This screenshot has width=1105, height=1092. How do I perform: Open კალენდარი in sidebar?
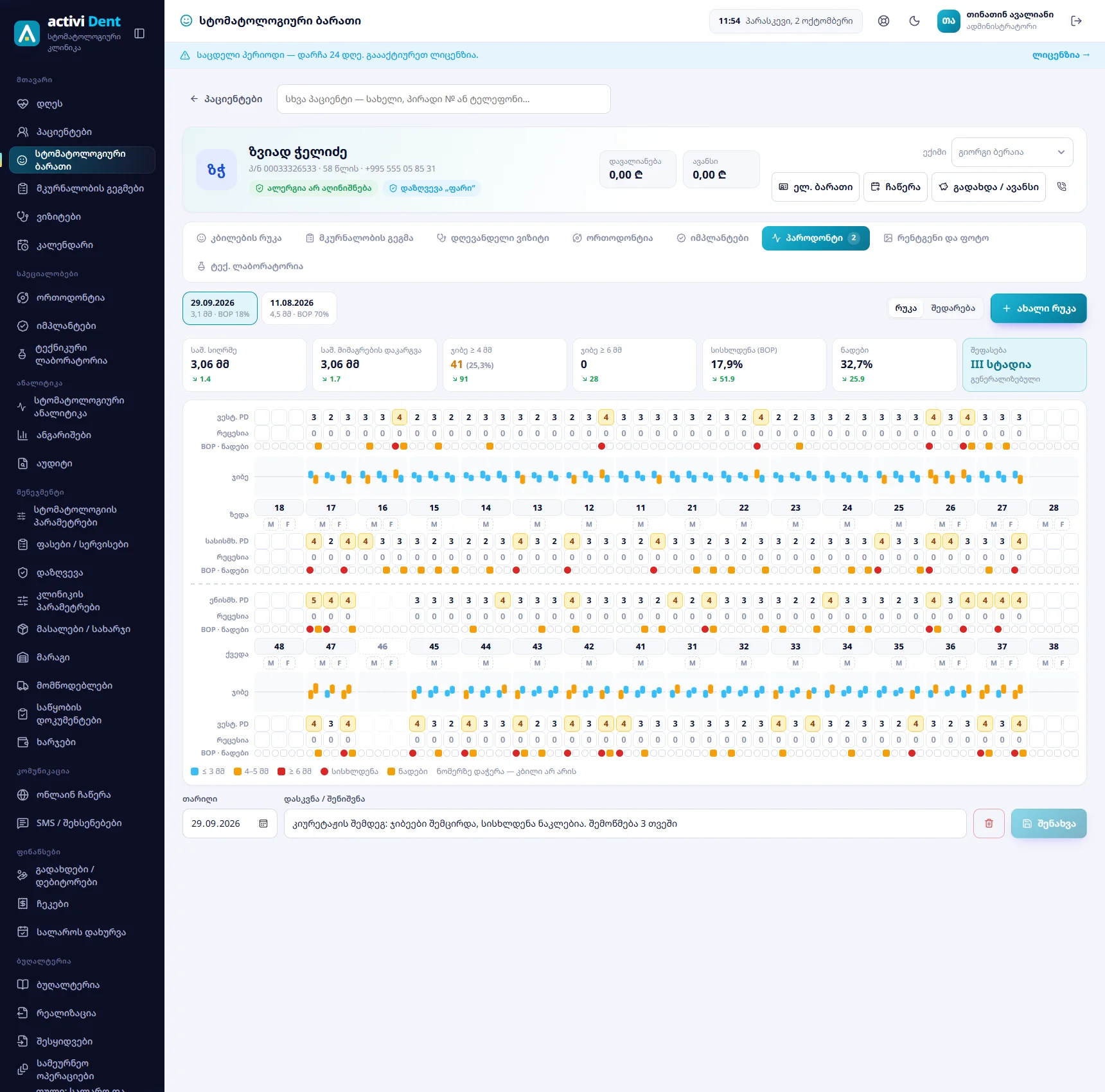click(82, 245)
